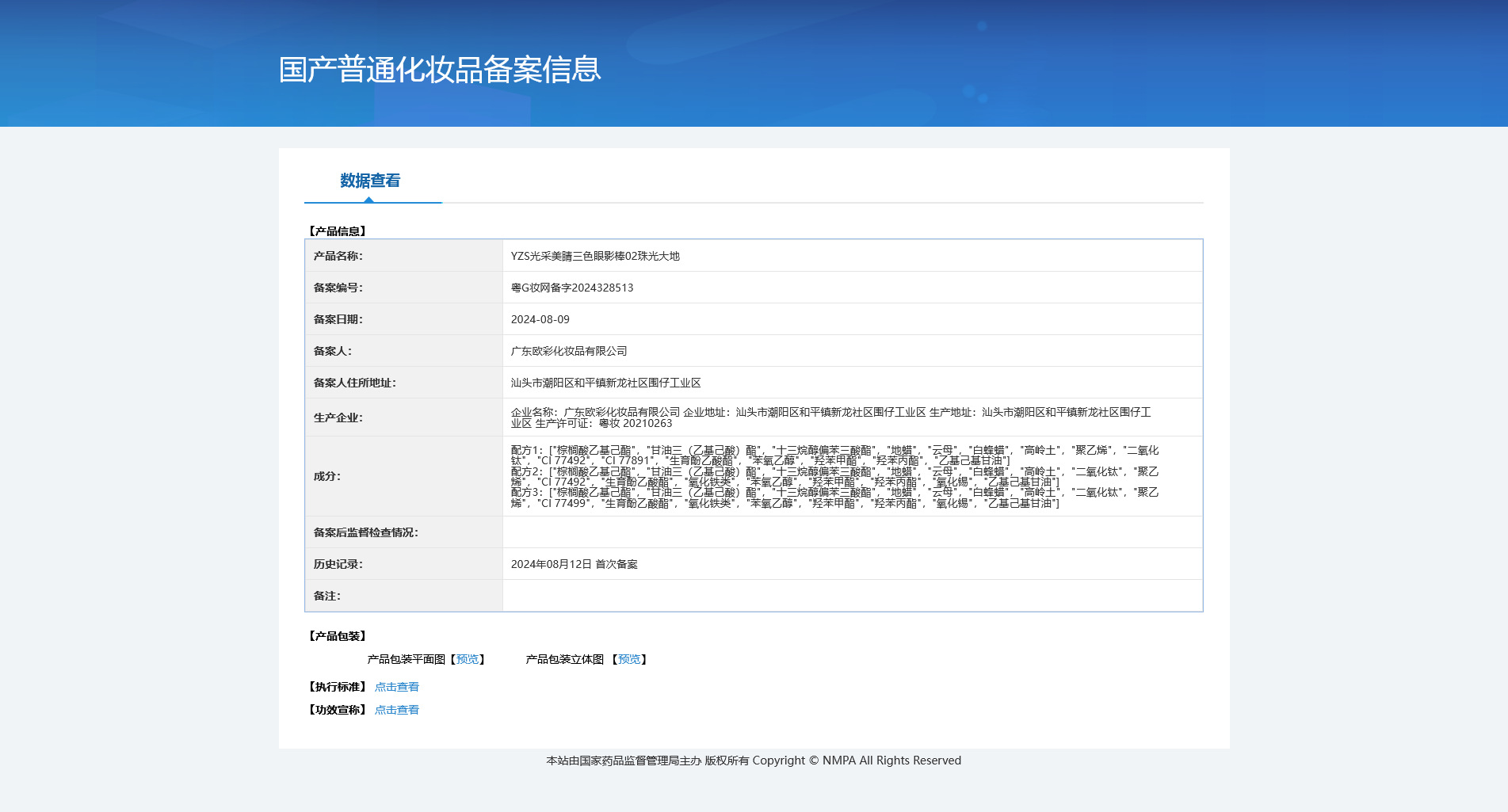Click the filer address 汕头市潮阳区和平镇新龙社区围仔工业区
This screenshot has width=1508, height=812.
pyautogui.click(x=605, y=383)
